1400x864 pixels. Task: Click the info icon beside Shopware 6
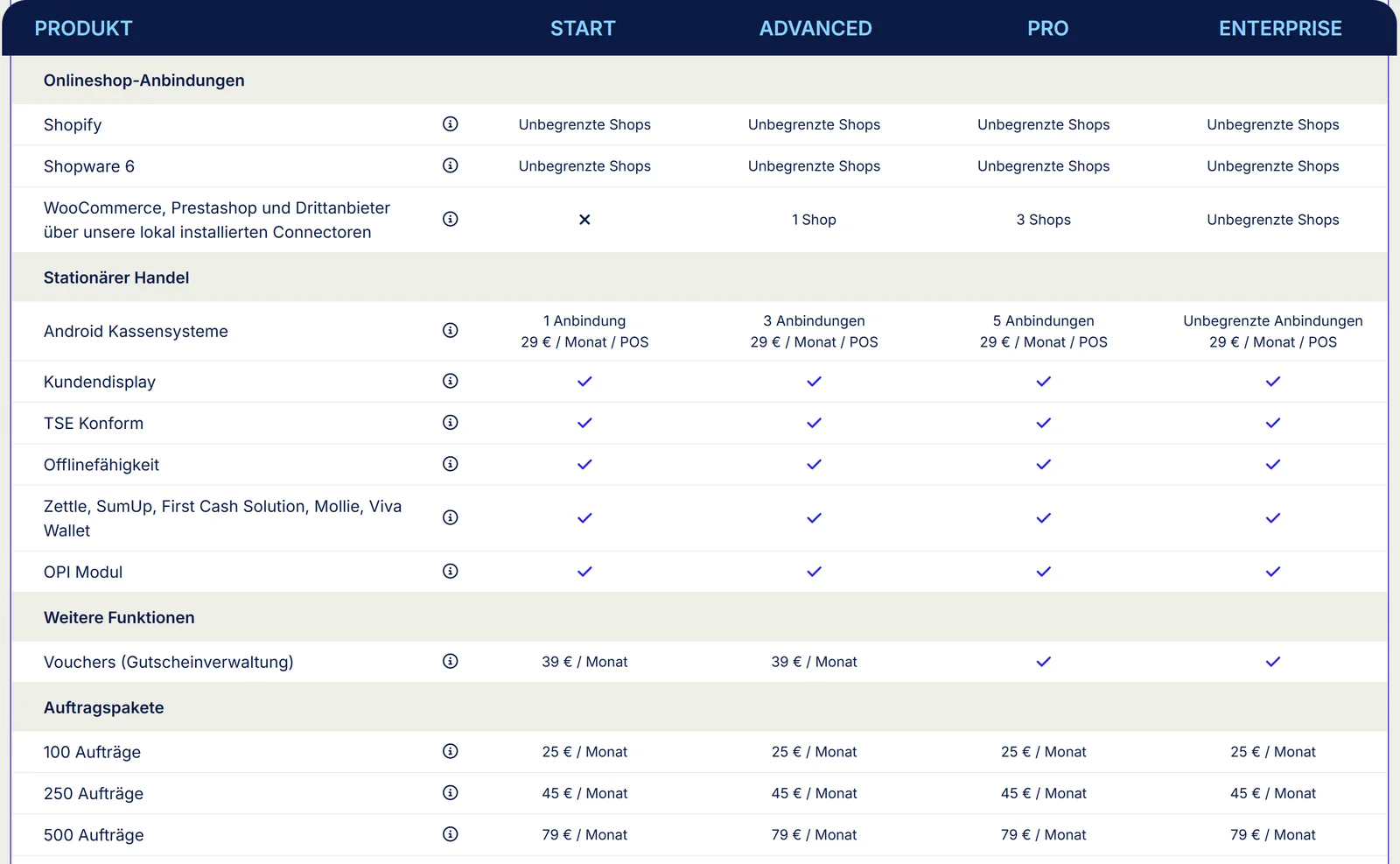451,165
